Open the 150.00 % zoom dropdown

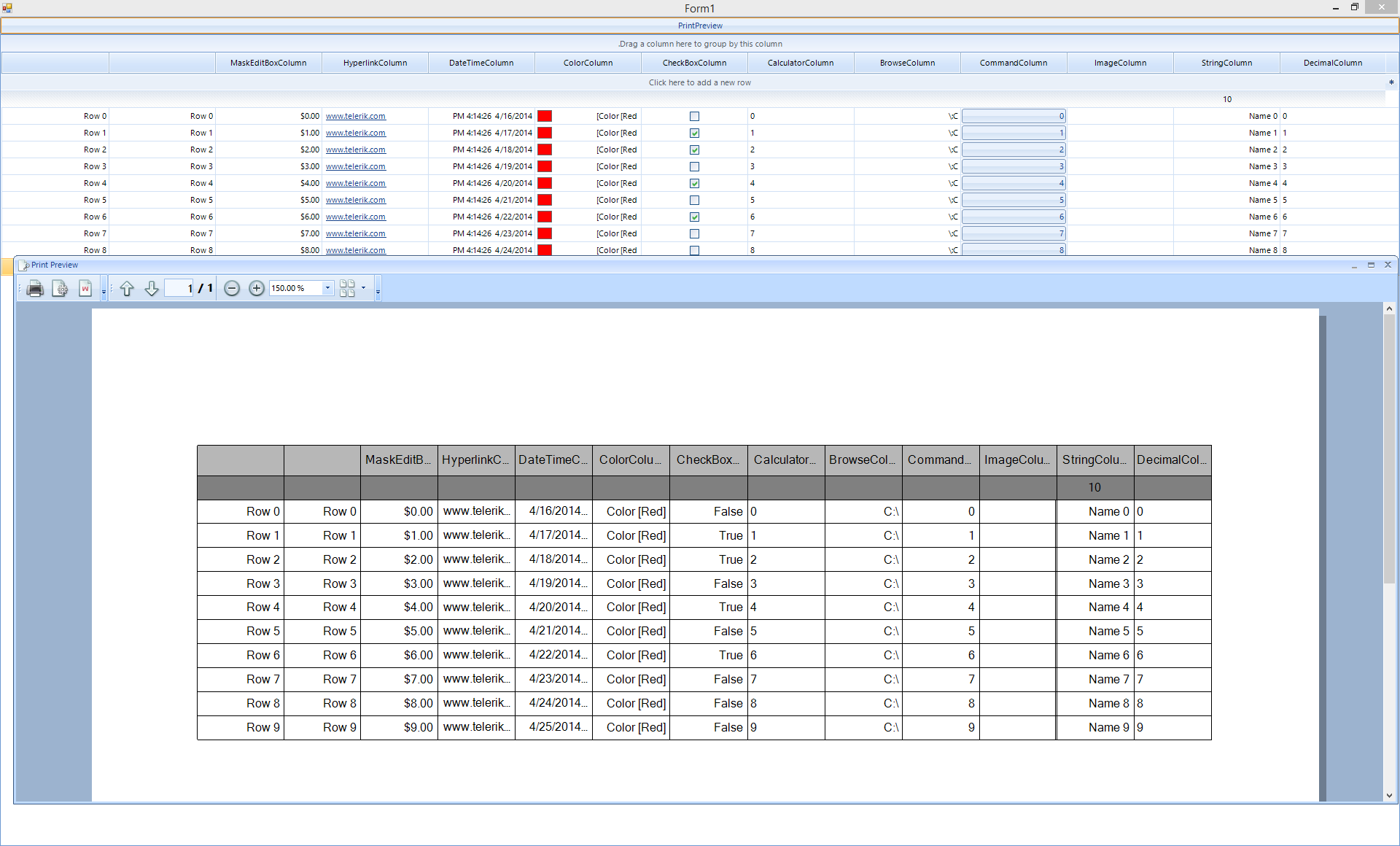tap(327, 288)
